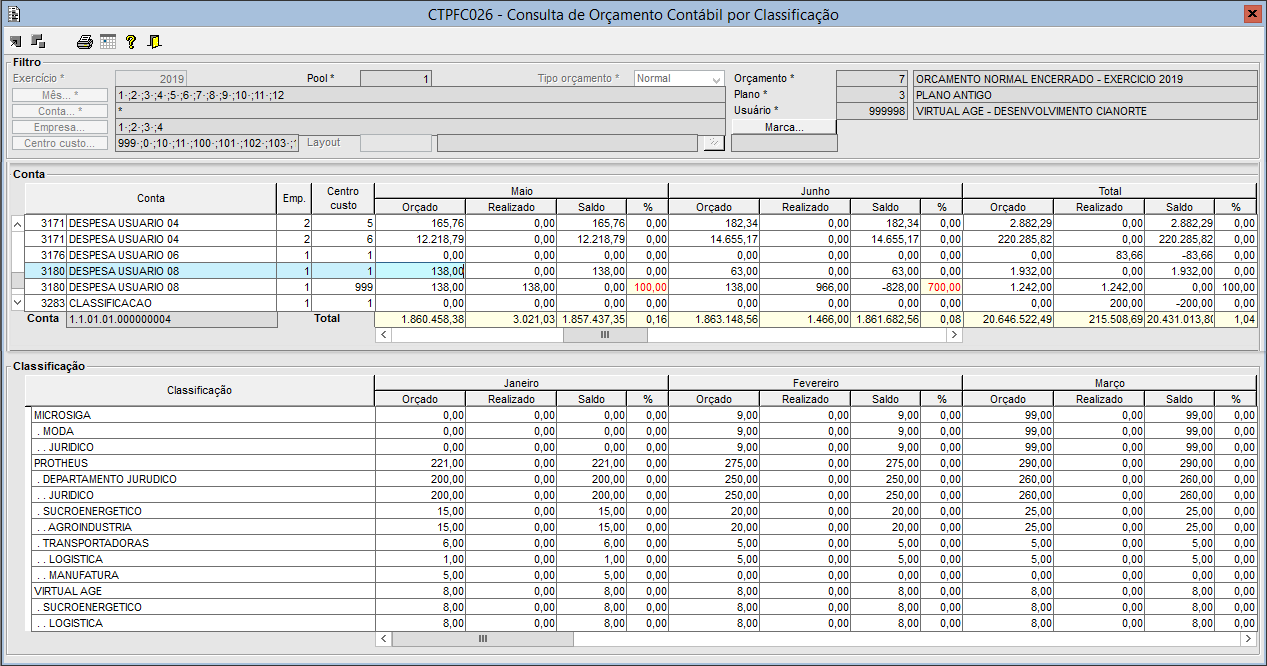
Task: Select the PROTHEUS classification row
Action: [61, 463]
